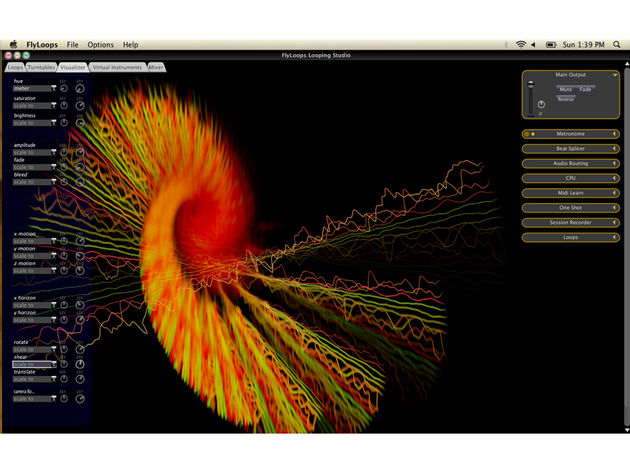
Task: Click the large knob in the brightness row
Action: click(x=80, y=123)
